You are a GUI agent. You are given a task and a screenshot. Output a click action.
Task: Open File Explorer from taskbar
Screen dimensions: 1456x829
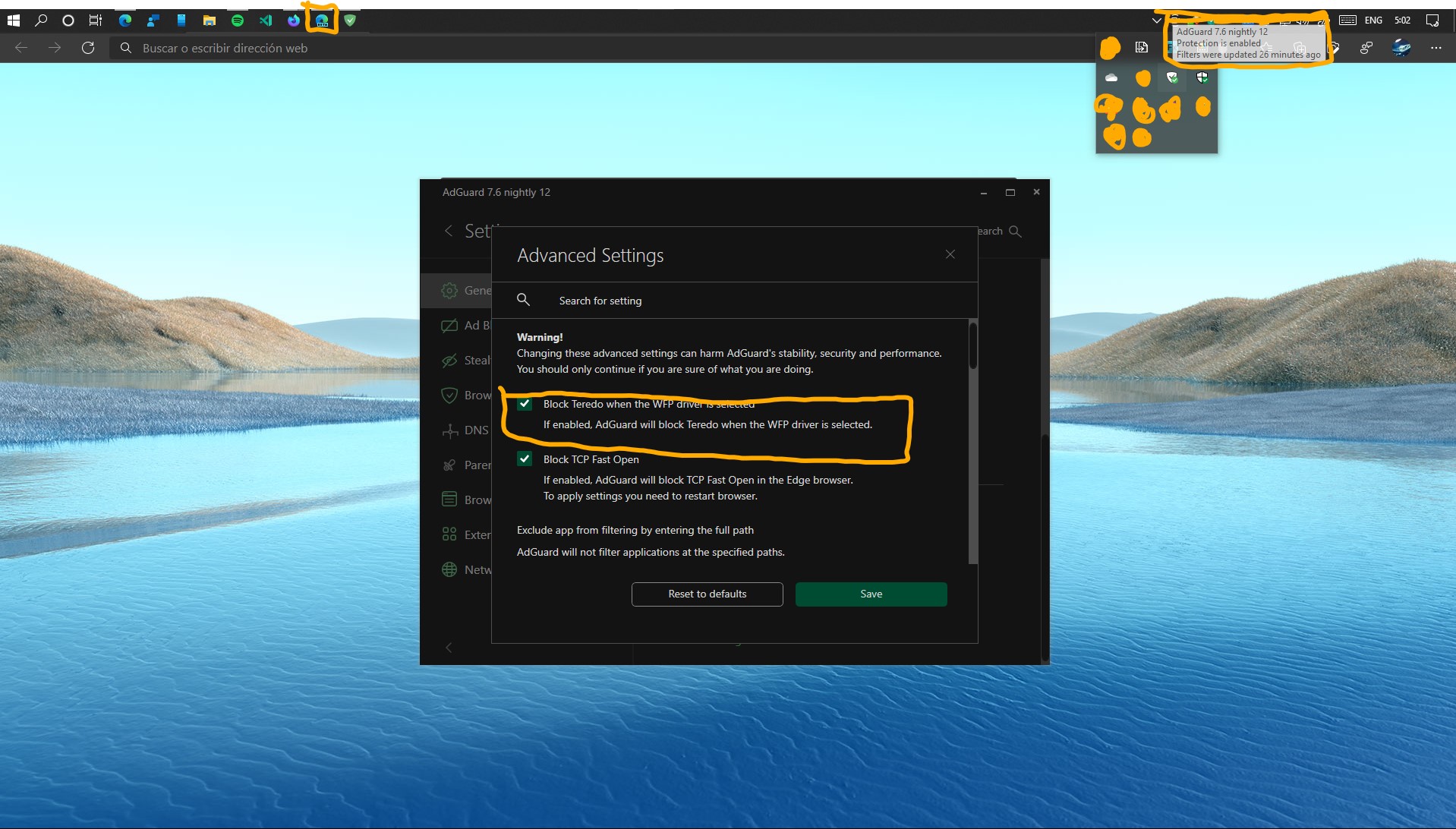(x=210, y=20)
